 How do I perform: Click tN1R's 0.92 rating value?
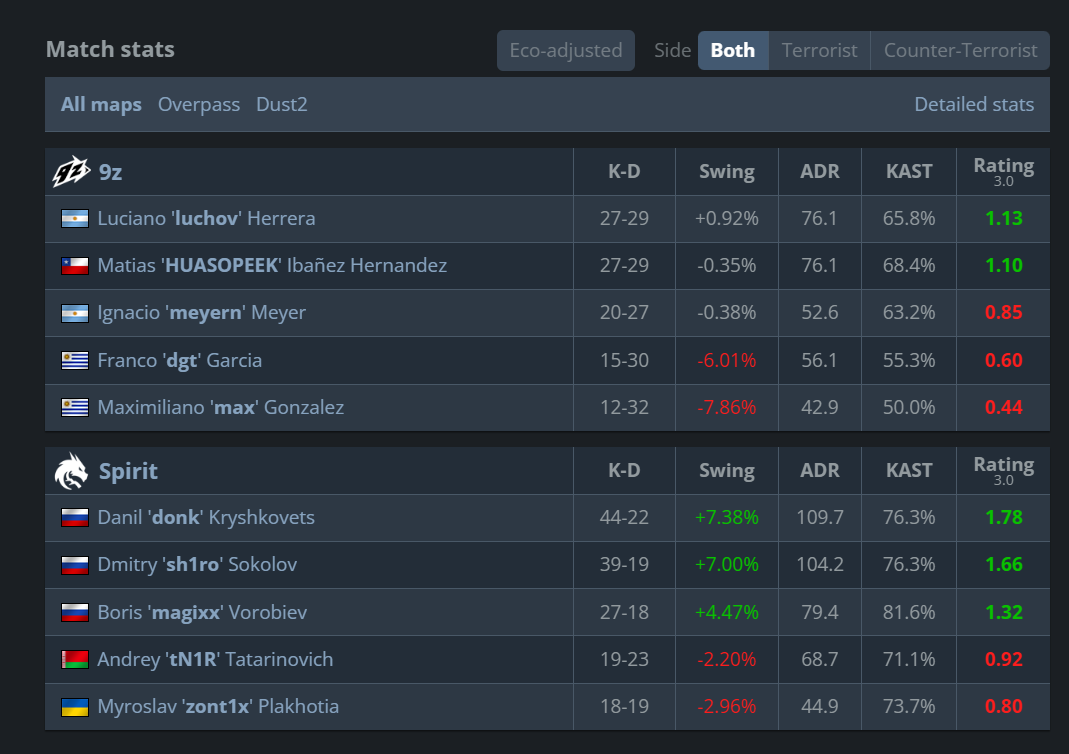[x=1004, y=659]
